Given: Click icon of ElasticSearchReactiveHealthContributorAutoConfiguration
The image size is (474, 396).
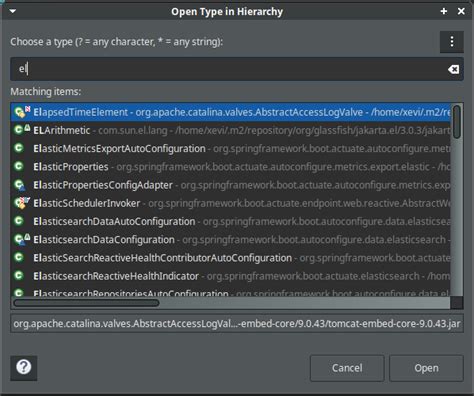Looking at the screenshot, I should tap(19, 257).
